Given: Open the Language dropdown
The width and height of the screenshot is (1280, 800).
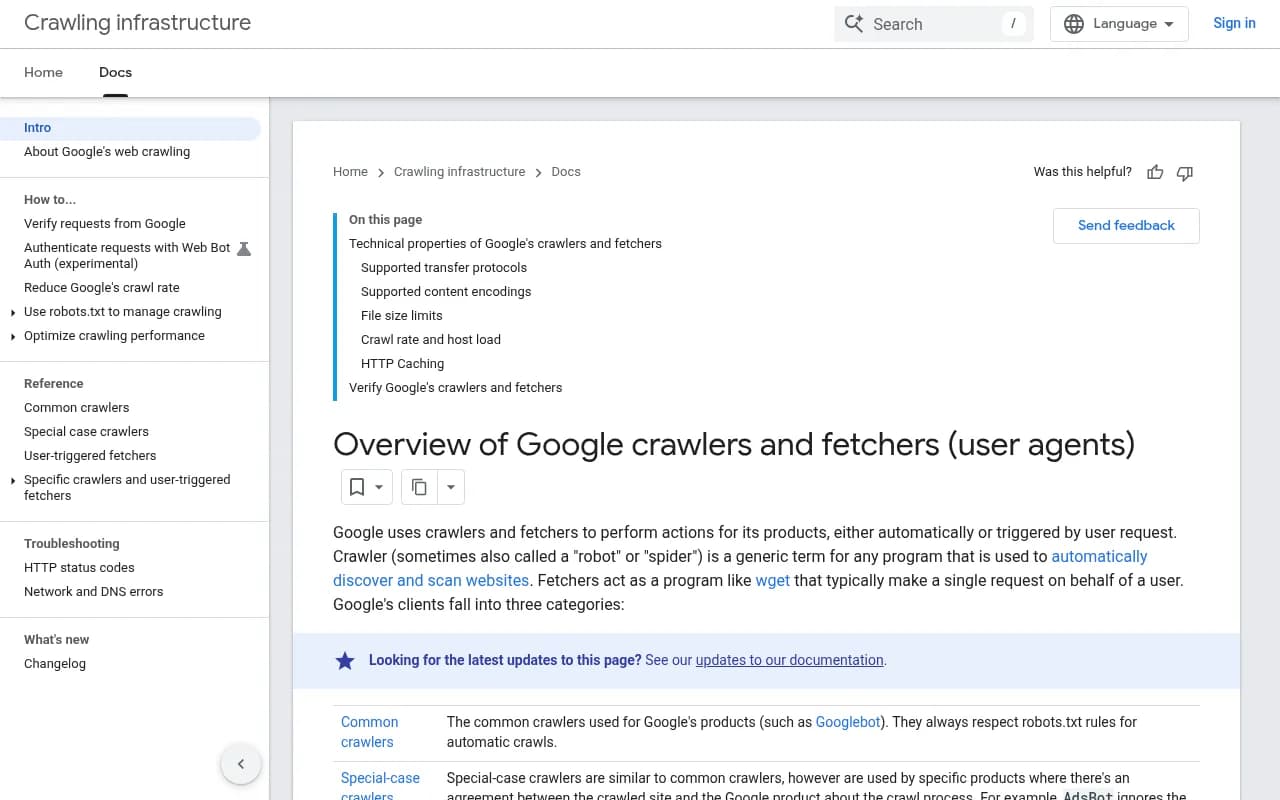Looking at the screenshot, I should click(x=1119, y=24).
